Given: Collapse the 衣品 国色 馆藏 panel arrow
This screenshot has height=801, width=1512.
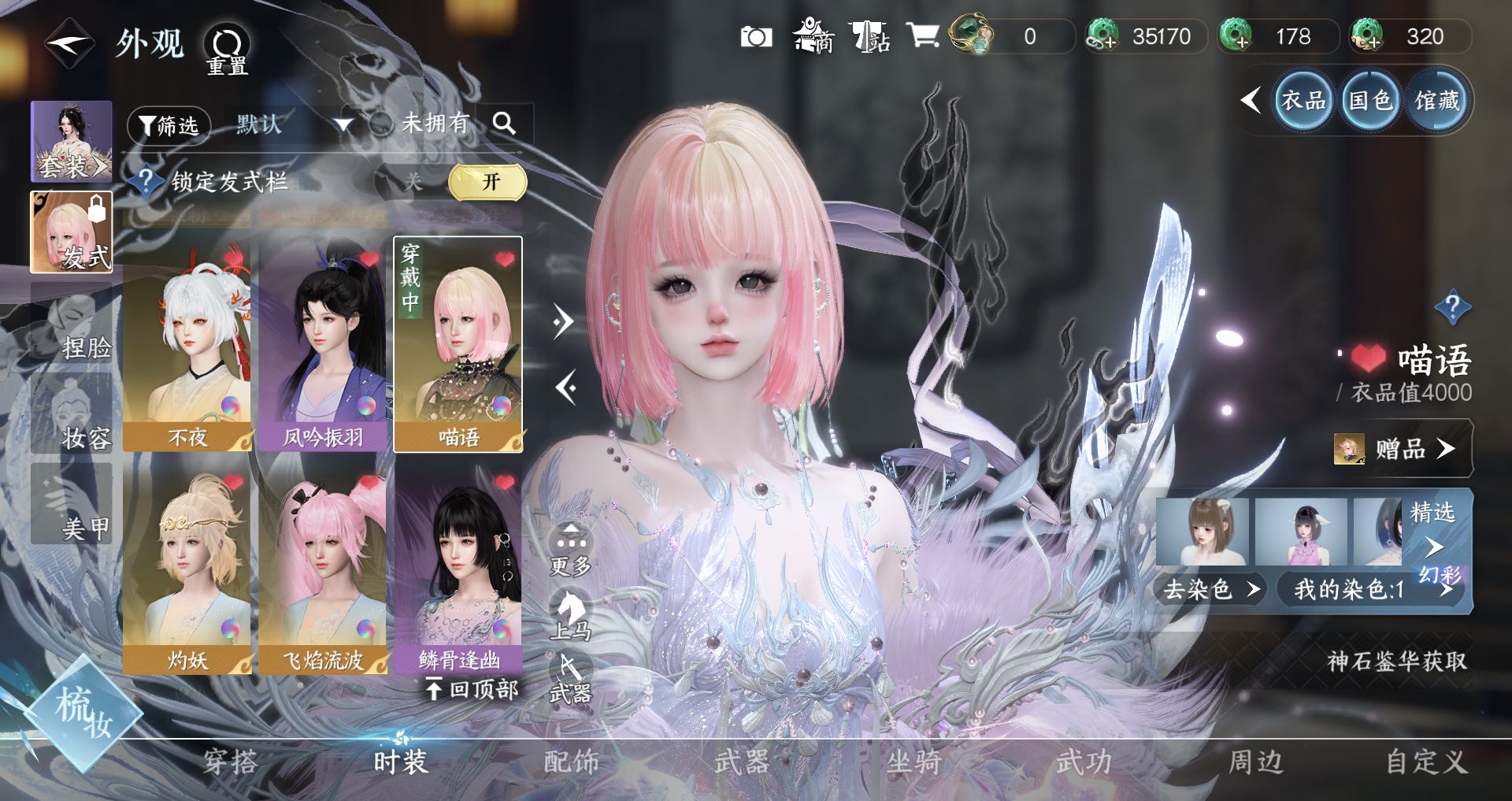Looking at the screenshot, I should coord(1250,100).
